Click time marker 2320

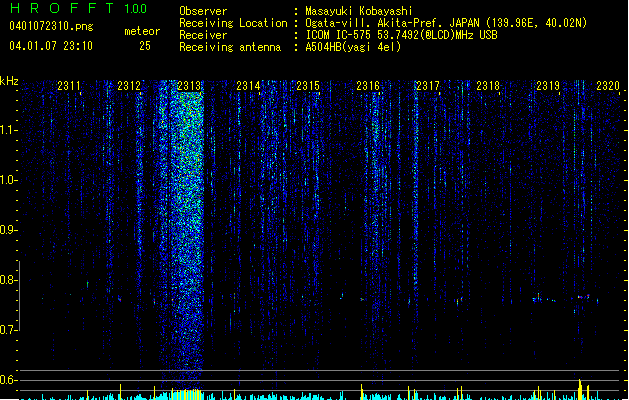pyautogui.click(x=608, y=85)
